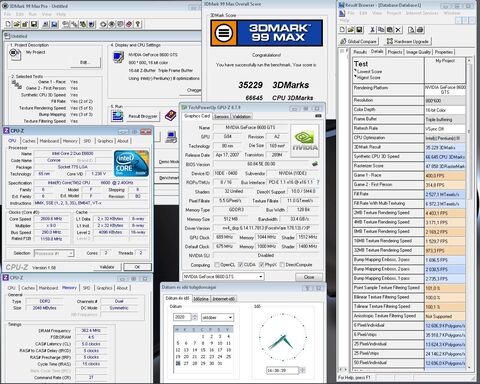480x384 pixels.
Task: Switch to Image Quality tab in Result Browser
Action: pos(419,52)
